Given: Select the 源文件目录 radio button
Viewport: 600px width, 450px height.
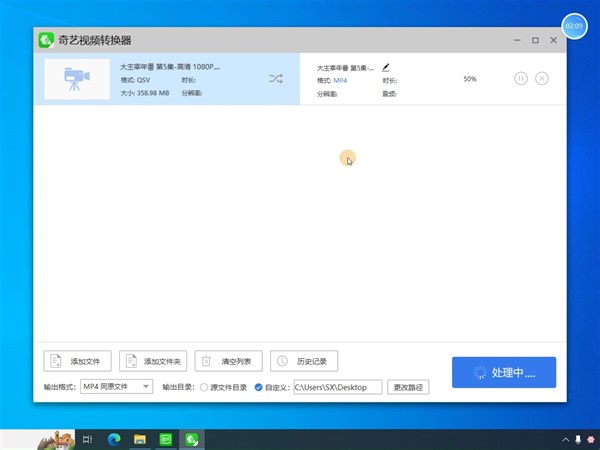Looking at the screenshot, I should (x=204, y=387).
